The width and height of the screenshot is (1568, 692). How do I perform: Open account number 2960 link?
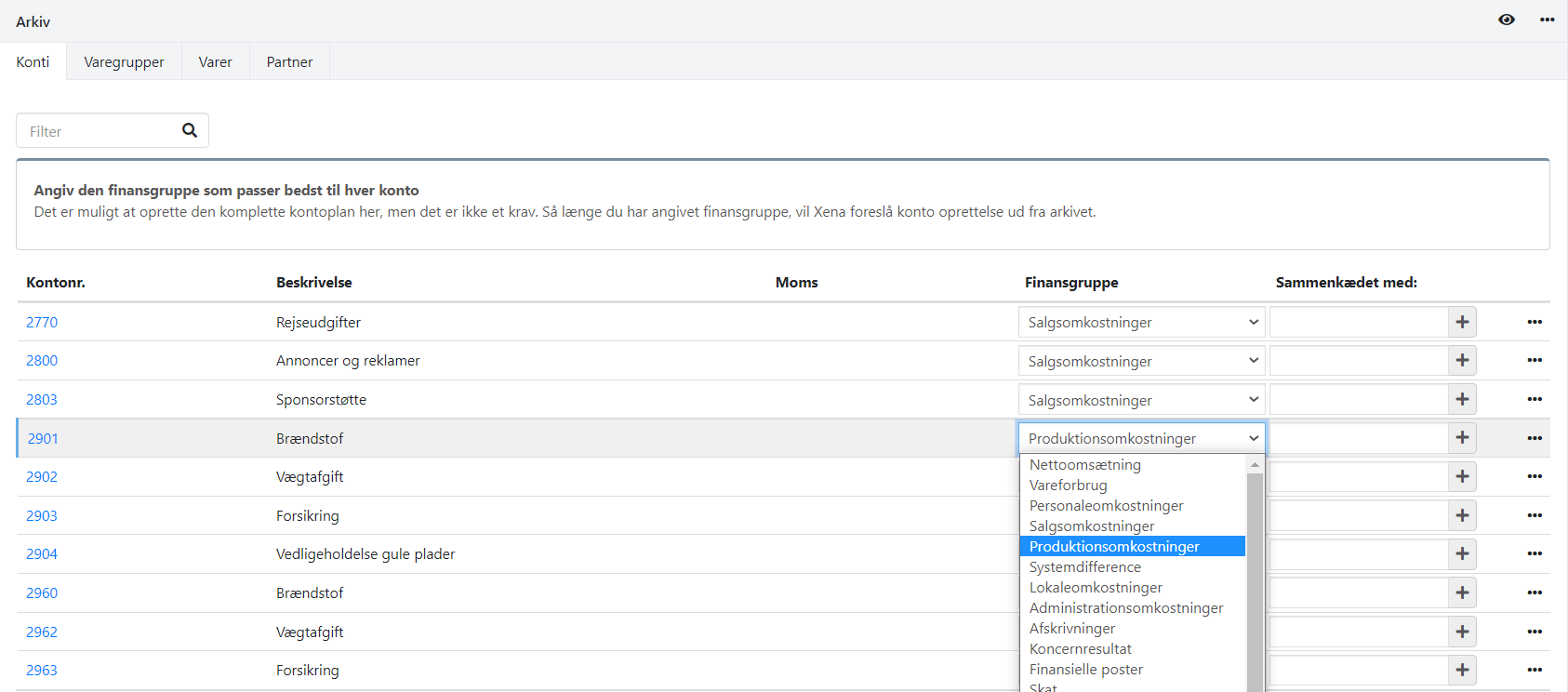pos(42,592)
